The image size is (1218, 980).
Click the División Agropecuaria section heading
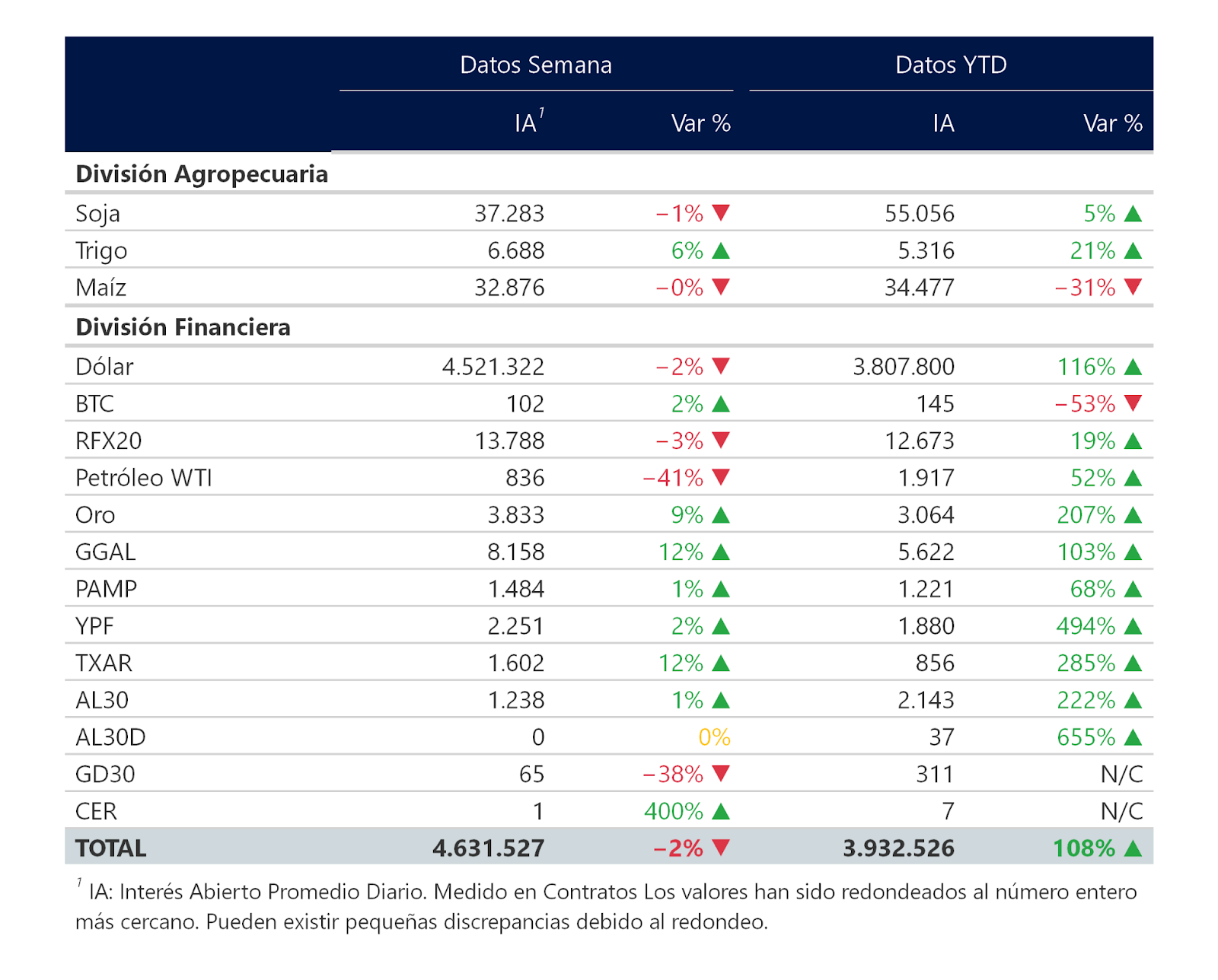point(202,174)
